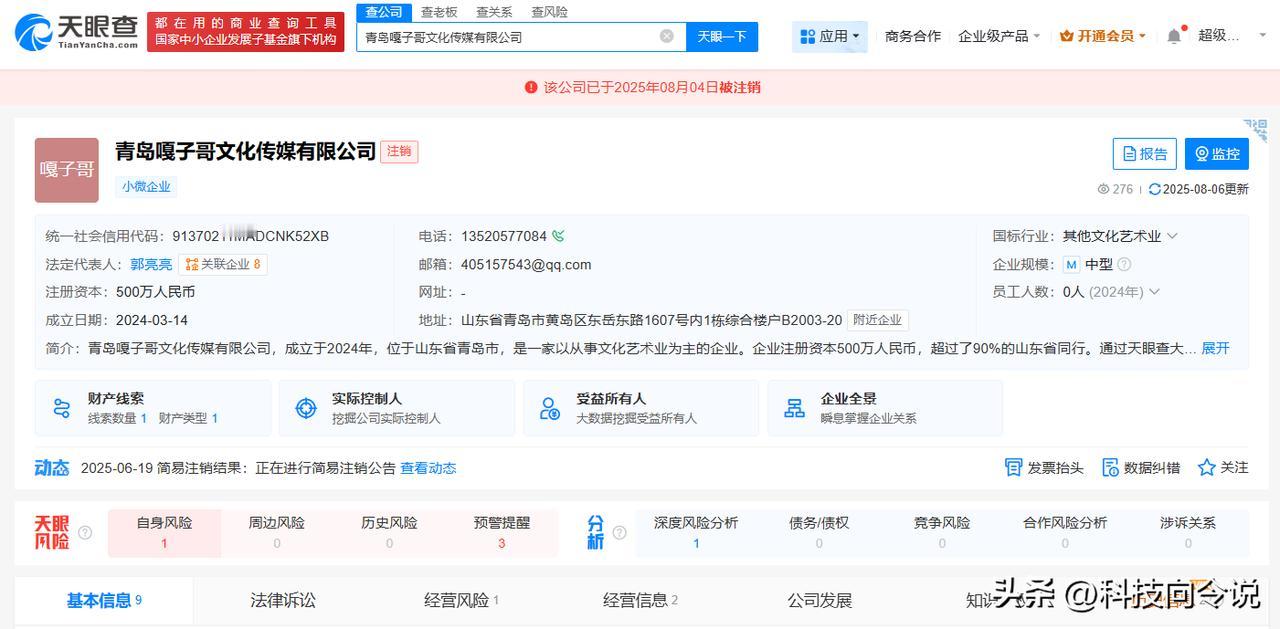The height and width of the screenshot is (629, 1280).
Task: Click the 查看动态 link
Action: coord(428,468)
